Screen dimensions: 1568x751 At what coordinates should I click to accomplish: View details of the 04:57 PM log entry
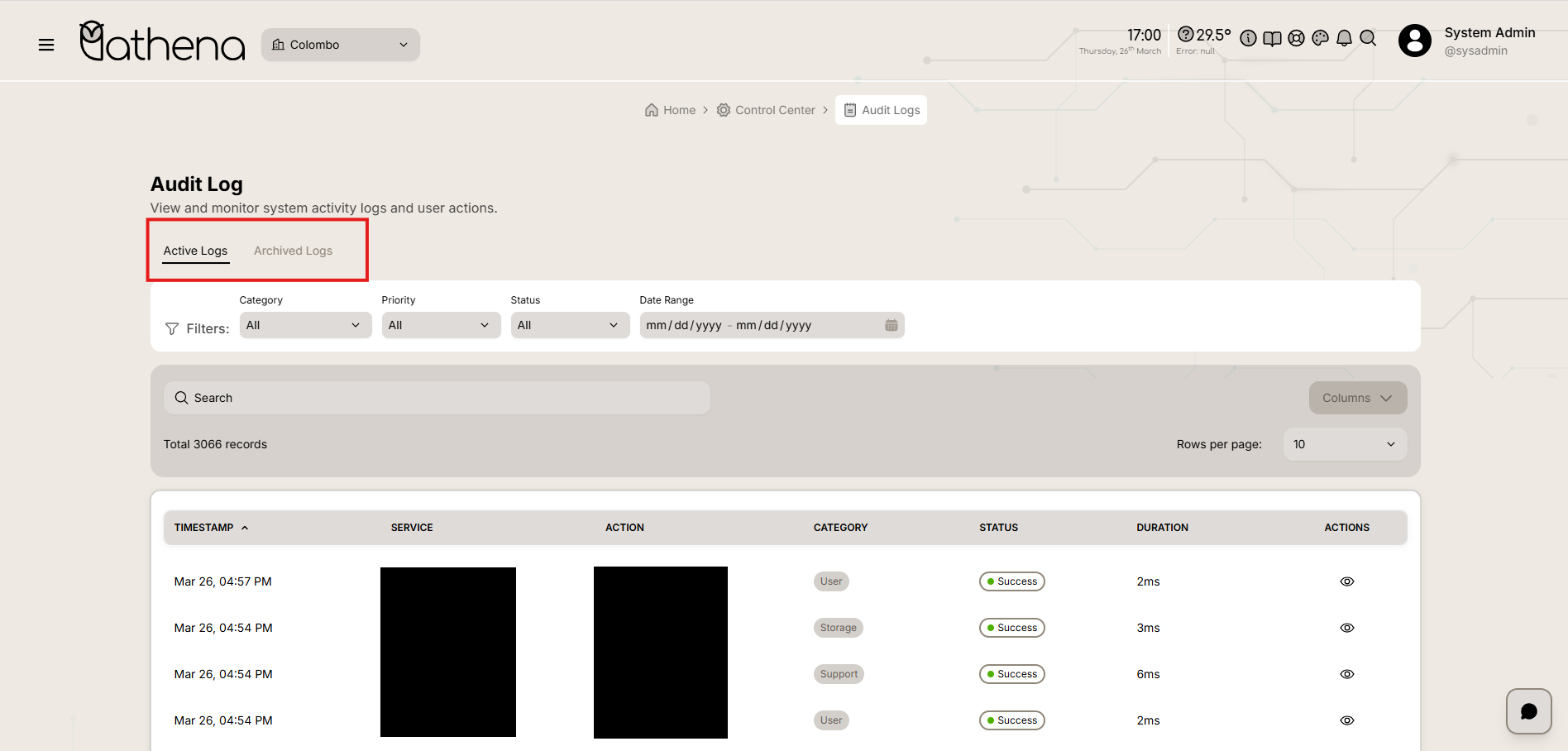tap(1346, 581)
